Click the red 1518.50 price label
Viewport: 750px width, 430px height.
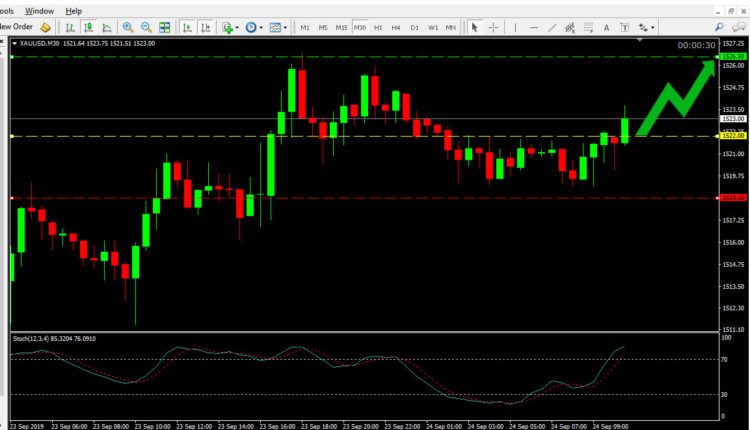(x=733, y=197)
